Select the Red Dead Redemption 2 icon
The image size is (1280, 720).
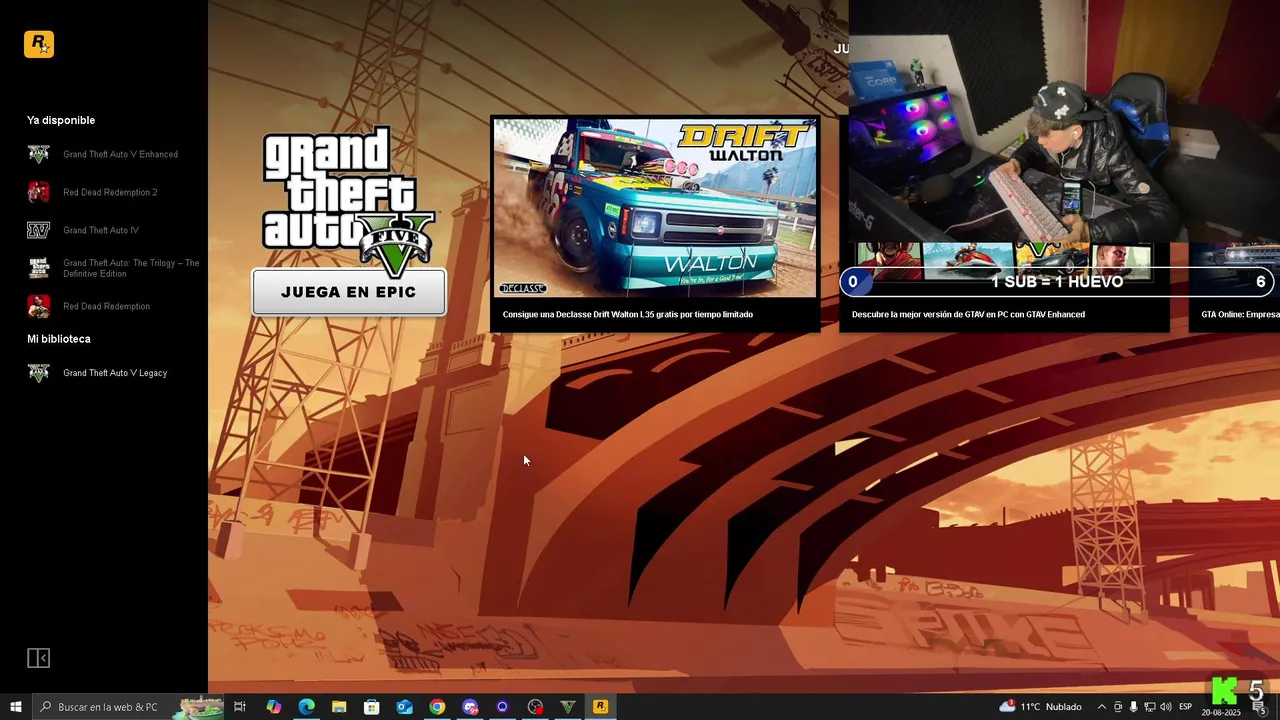(x=38, y=192)
